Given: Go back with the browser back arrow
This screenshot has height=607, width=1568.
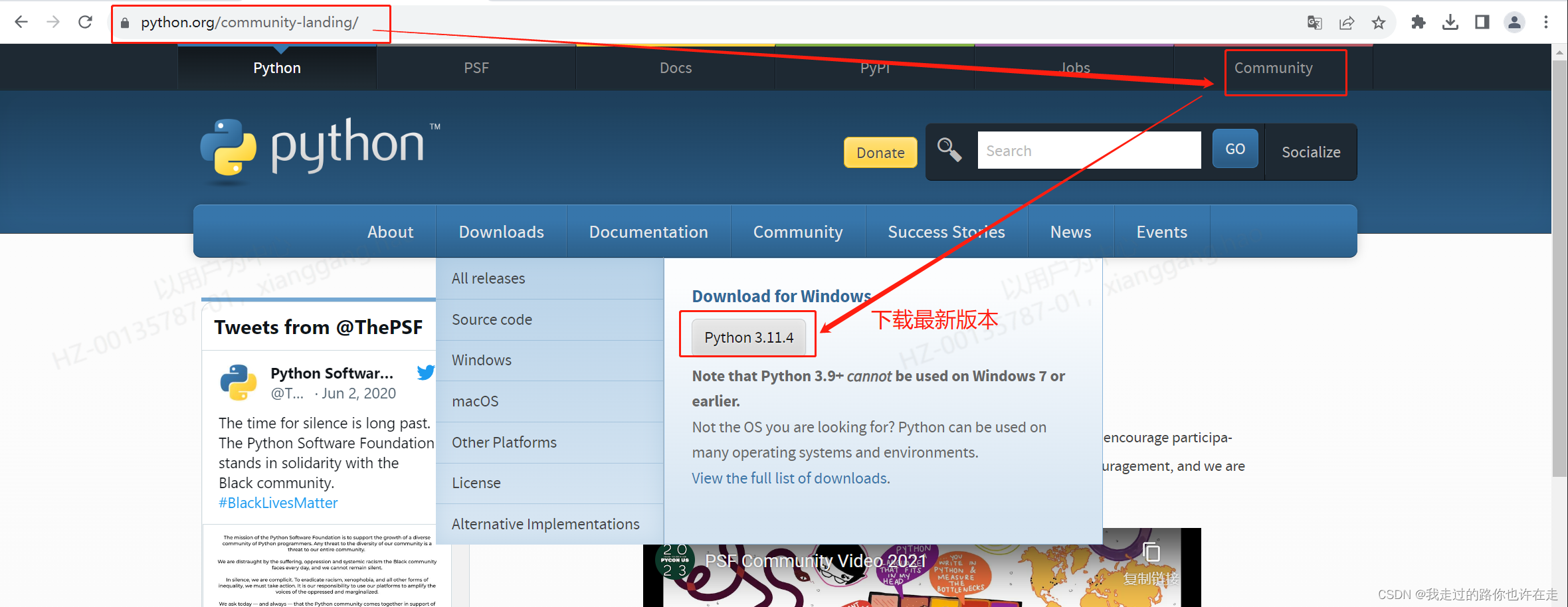Looking at the screenshot, I should point(21,22).
